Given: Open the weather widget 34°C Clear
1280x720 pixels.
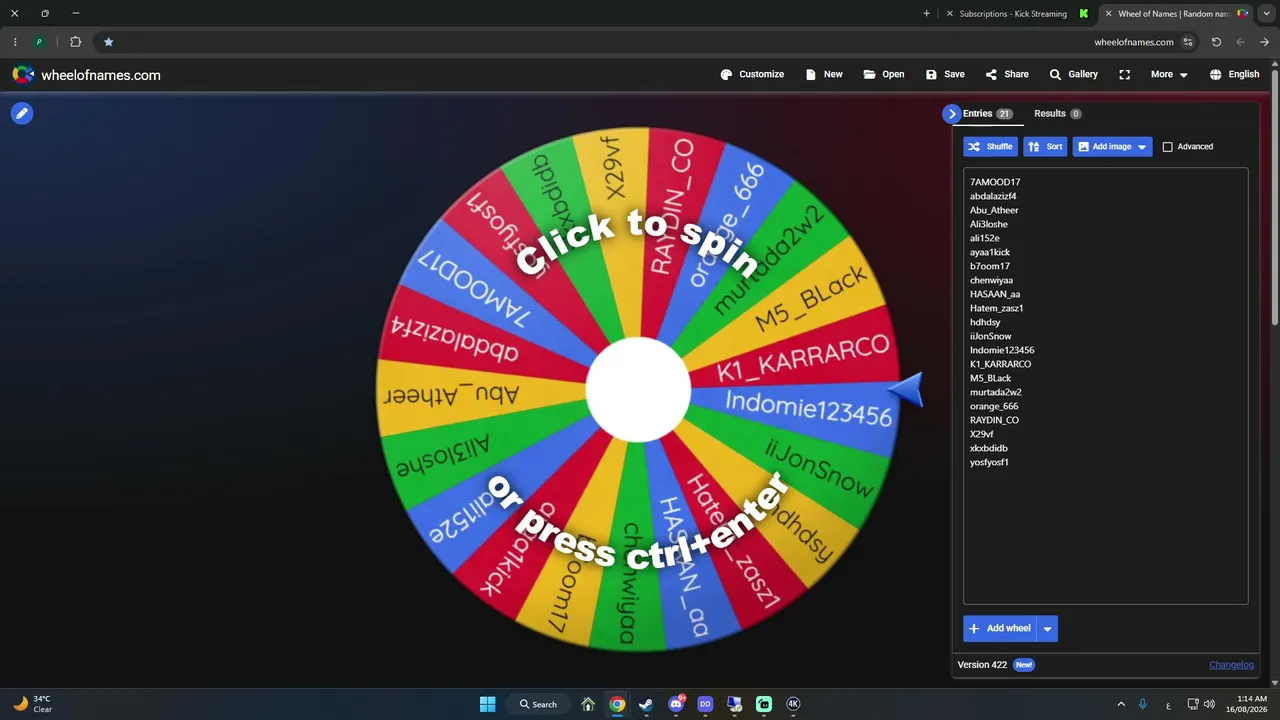Looking at the screenshot, I should [32, 704].
